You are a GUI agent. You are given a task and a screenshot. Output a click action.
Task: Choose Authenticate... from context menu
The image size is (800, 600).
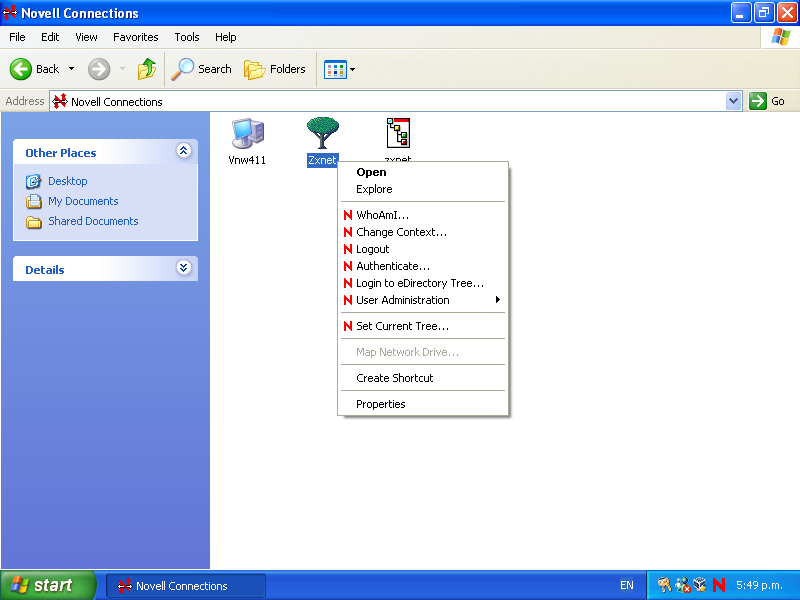point(423,266)
